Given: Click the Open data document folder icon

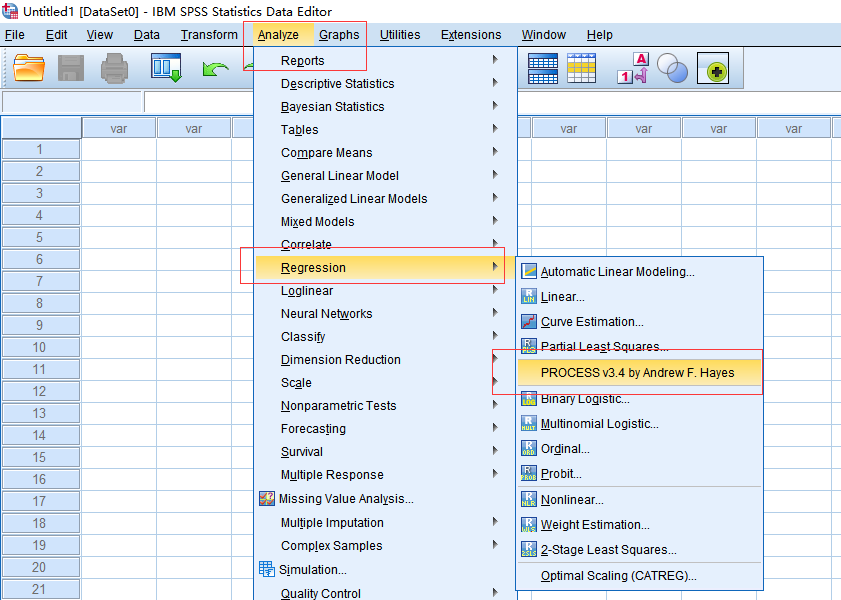Looking at the screenshot, I should pyautogui.click(x=29, y=69).
